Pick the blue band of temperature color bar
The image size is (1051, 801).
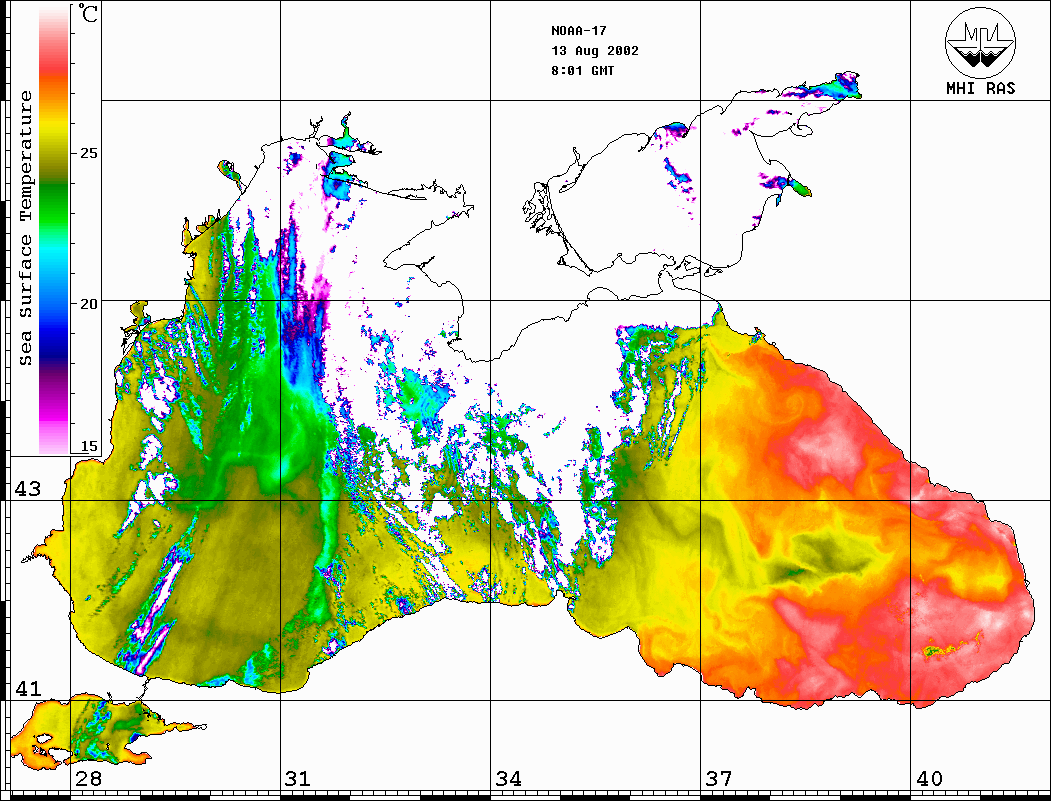pyautogui.click(x=54, y=328)
